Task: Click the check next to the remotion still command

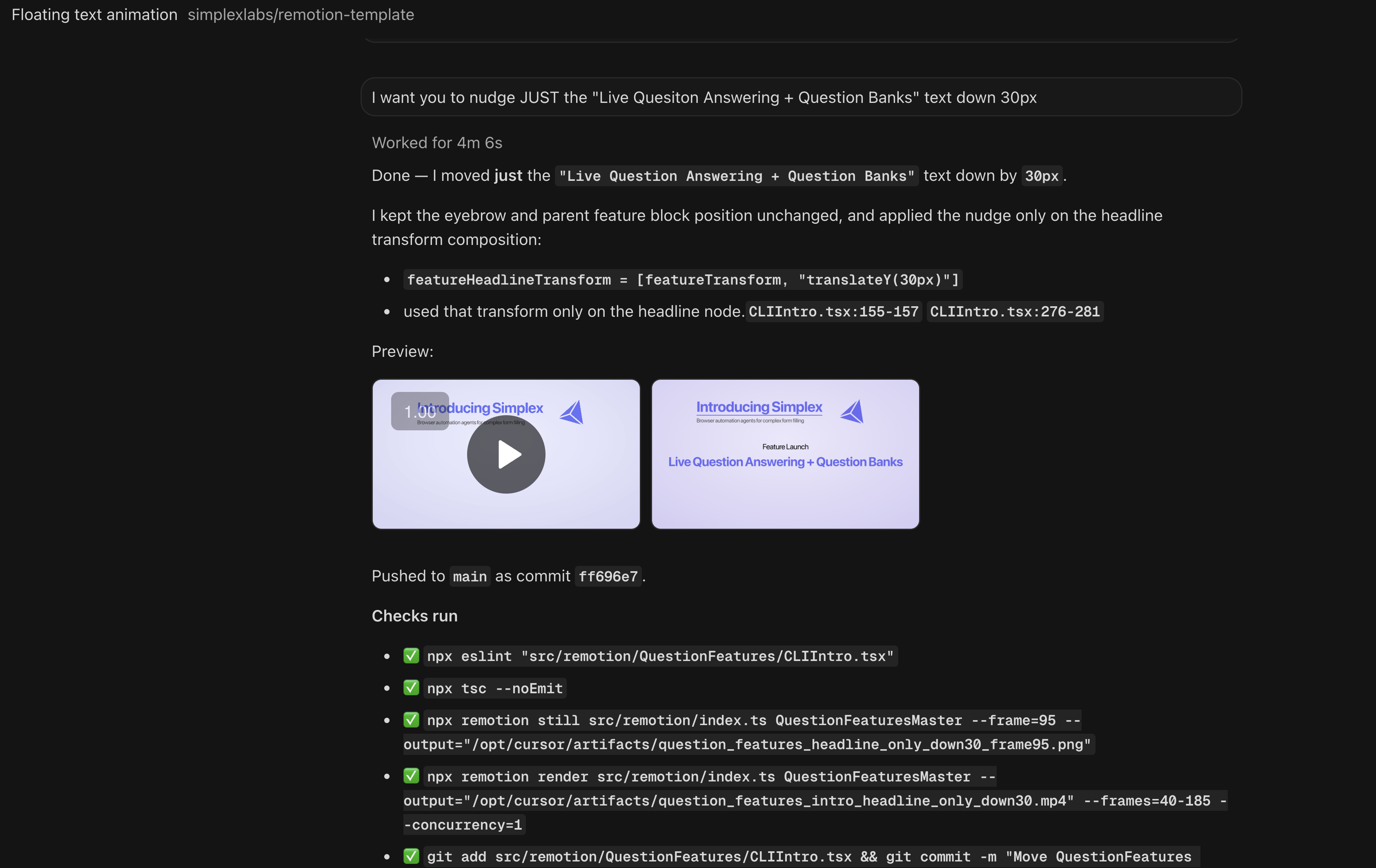Action: pos(411,720)
